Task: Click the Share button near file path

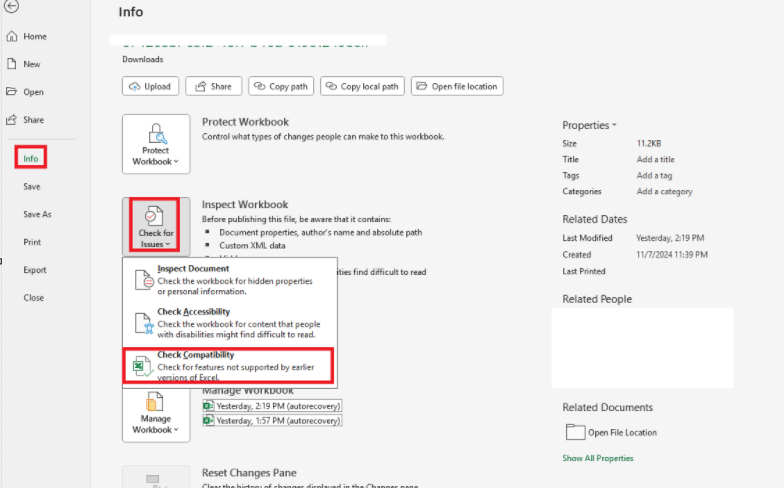Action: pos(214,86)
